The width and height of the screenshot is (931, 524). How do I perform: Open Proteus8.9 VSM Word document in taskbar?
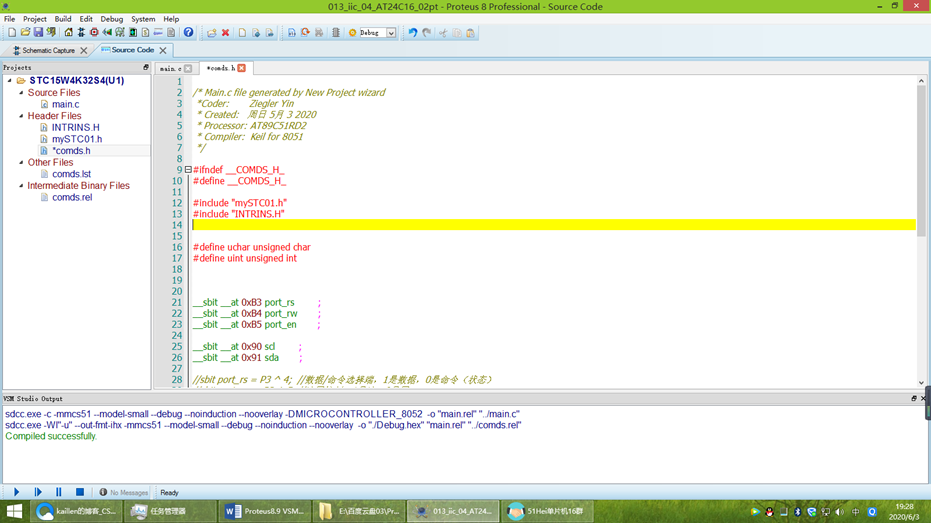(x=265, y=511)
